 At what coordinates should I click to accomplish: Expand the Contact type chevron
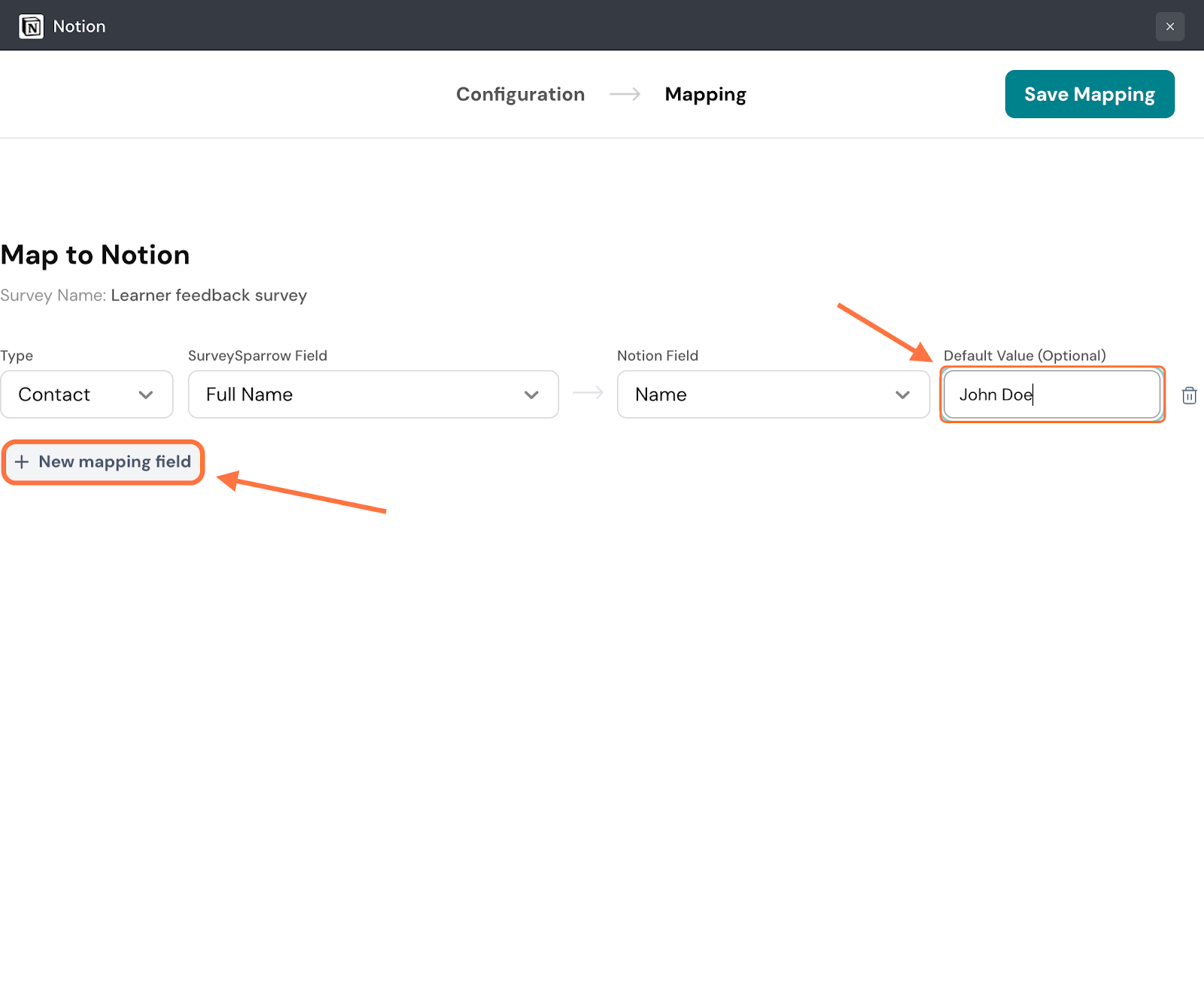[146, 394]
